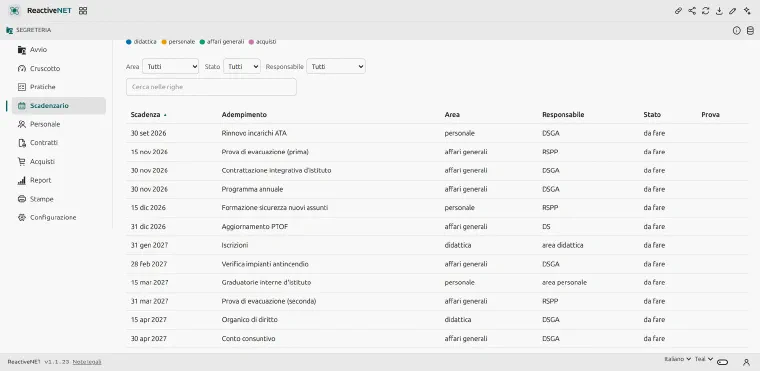The image size is (760, 371).
Task: Click the refresh sync icon
Action: click(706, 11)
